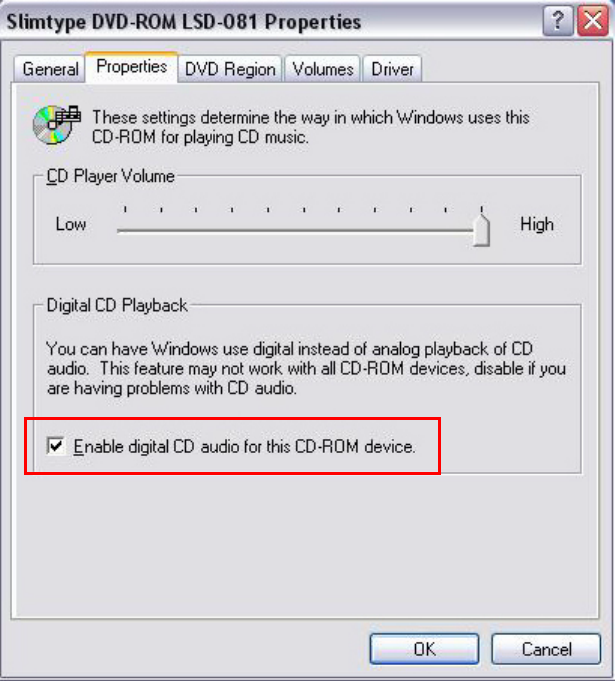Click the High label beside volume slider
Viewport: 615px width, 681px height.
tap(537, 225)
